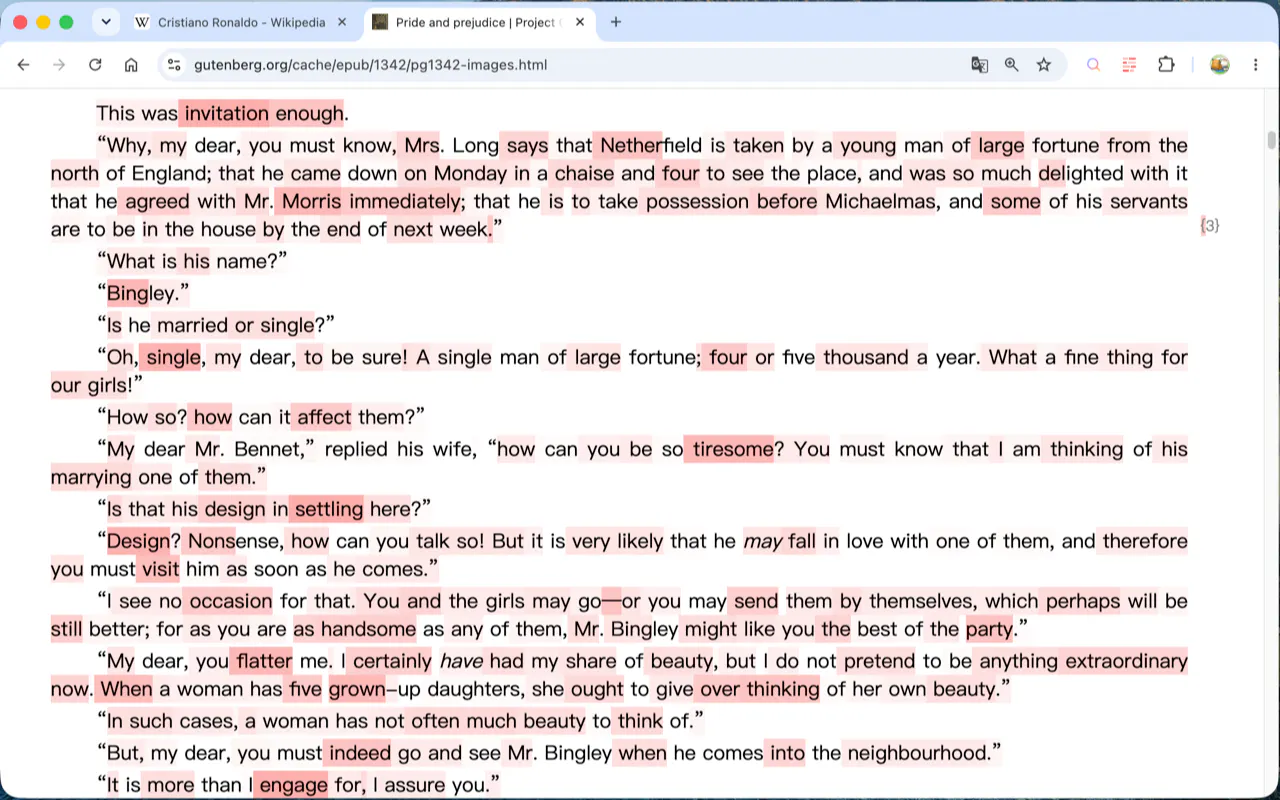Screen dimensions: 1280x800
Task: Click the highlighted word "invitation"
Action: tap(227, 113)
